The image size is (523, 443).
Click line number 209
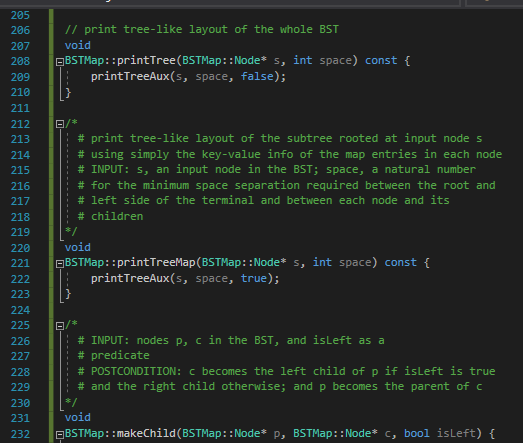[20, 77]
